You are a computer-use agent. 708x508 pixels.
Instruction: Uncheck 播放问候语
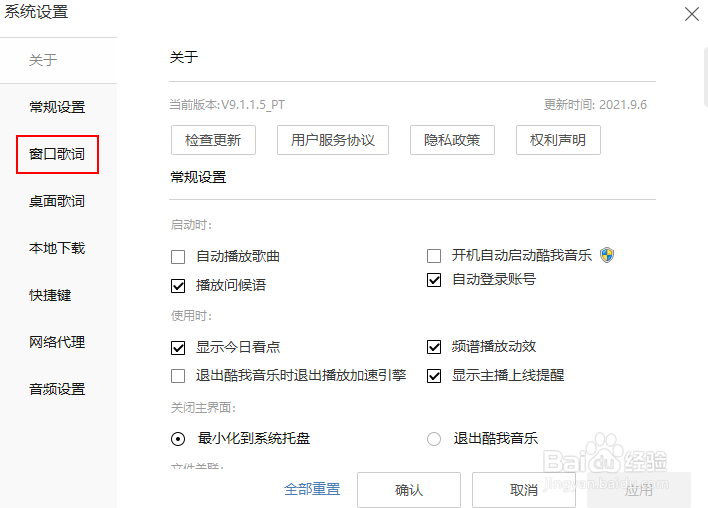tap(178, 286)
